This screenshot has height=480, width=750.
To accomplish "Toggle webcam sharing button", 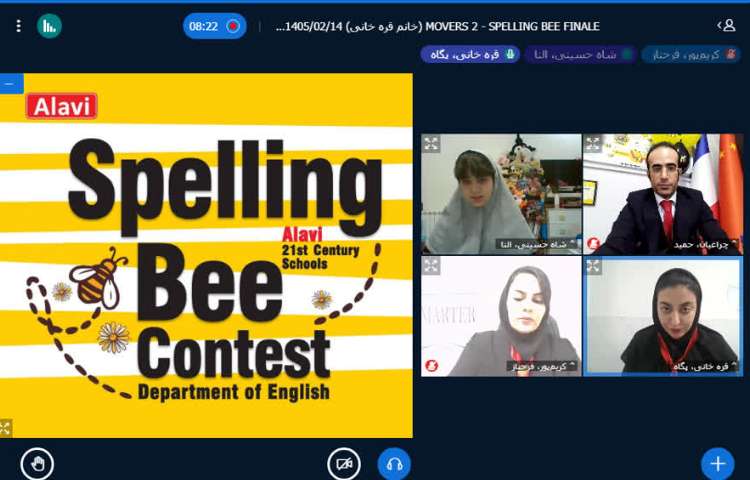I will [344, 463].
